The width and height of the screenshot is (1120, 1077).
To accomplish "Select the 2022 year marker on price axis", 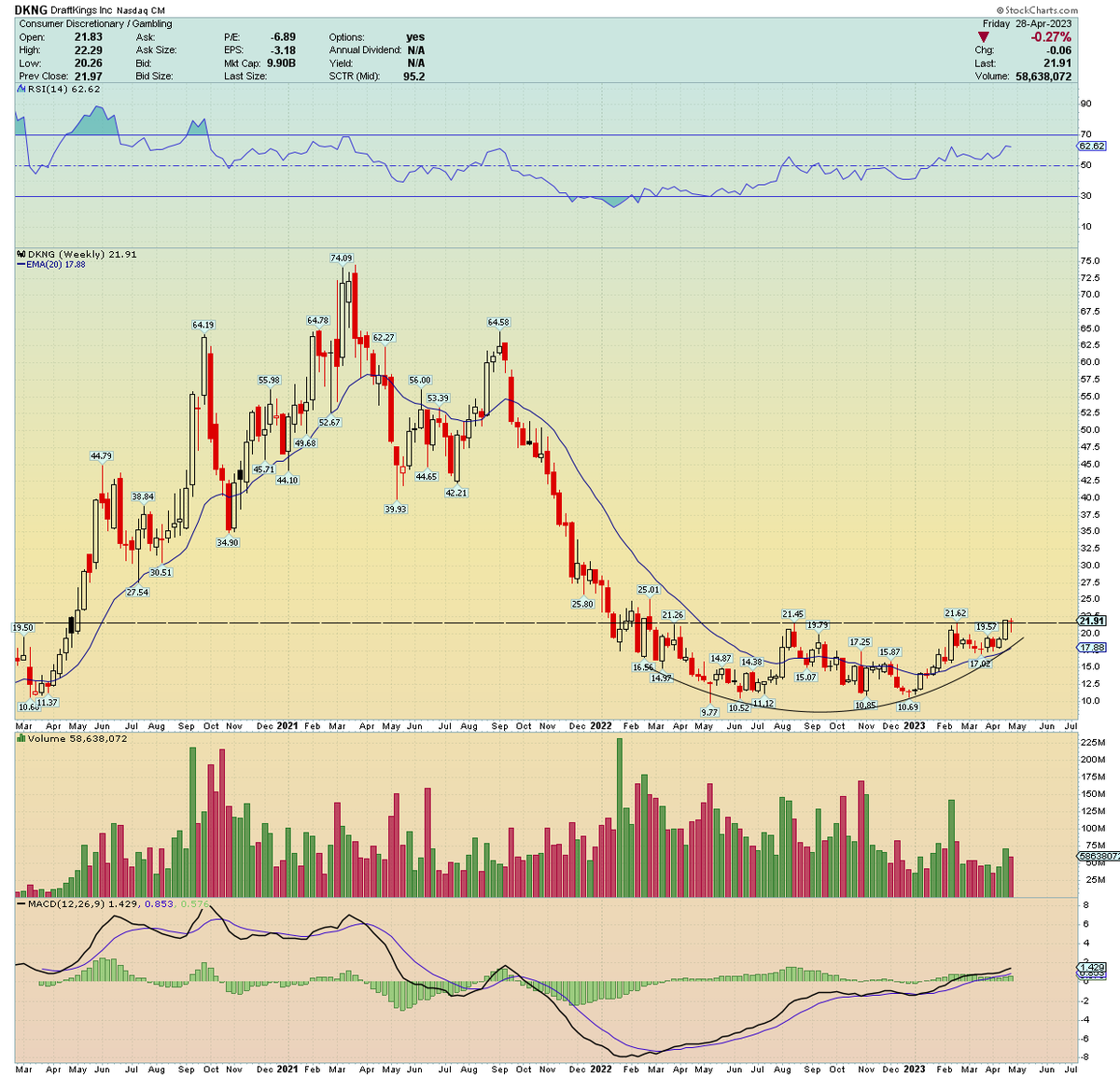I will pyautogui.click(x=600, y=725).
